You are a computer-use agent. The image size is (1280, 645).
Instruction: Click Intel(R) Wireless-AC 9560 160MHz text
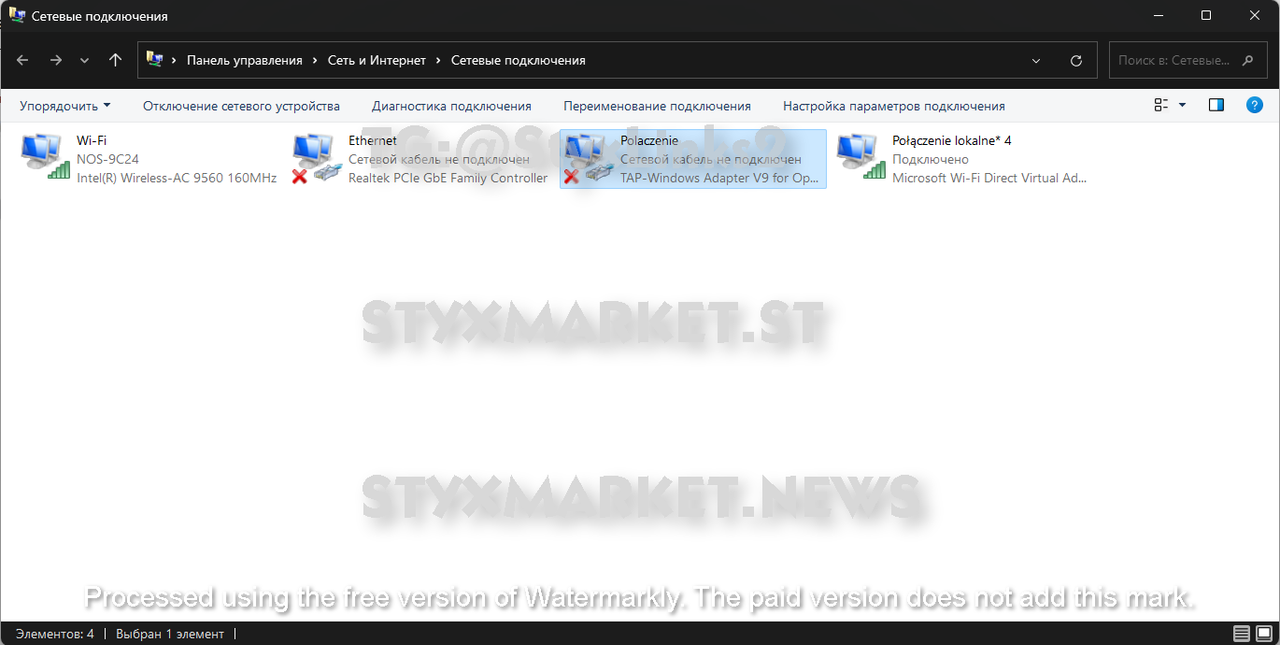tap(176, 178)
